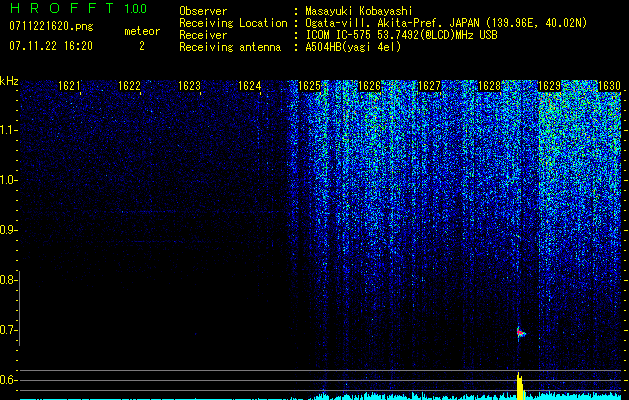Screen dimensions: 629x400
Task: Click the Receiver field label
Action: tap(203, 35)
